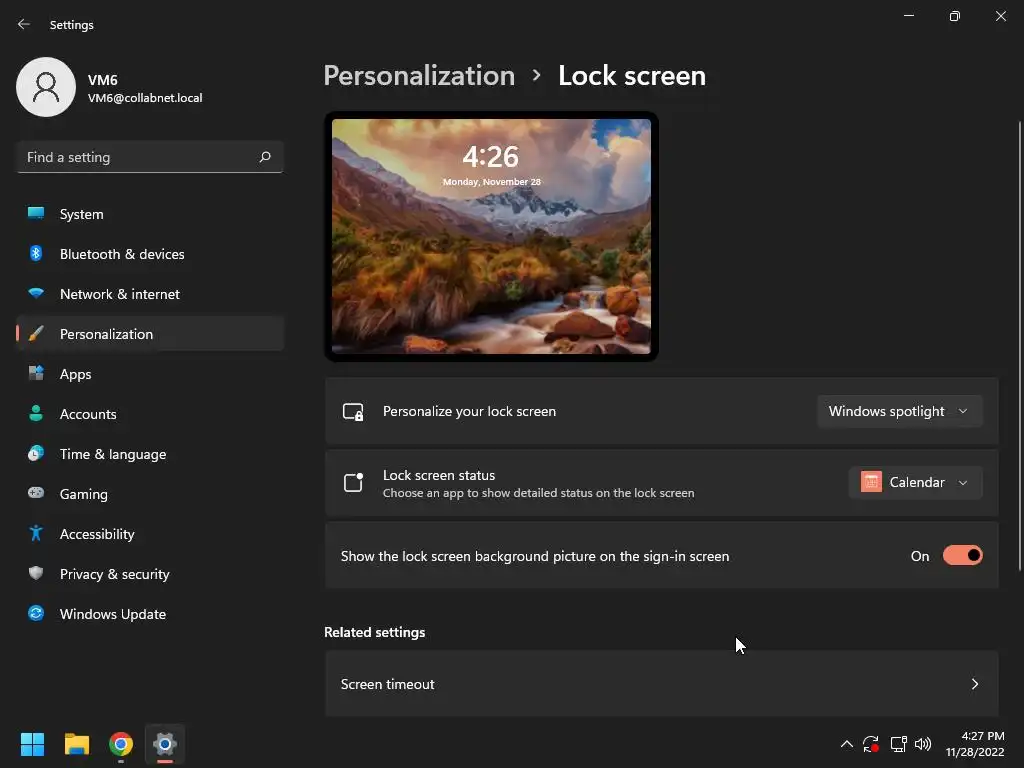The height and width of the screenshot is (768, 1024).
Task: Go to Apps settings
Action: tap(150, 374)
